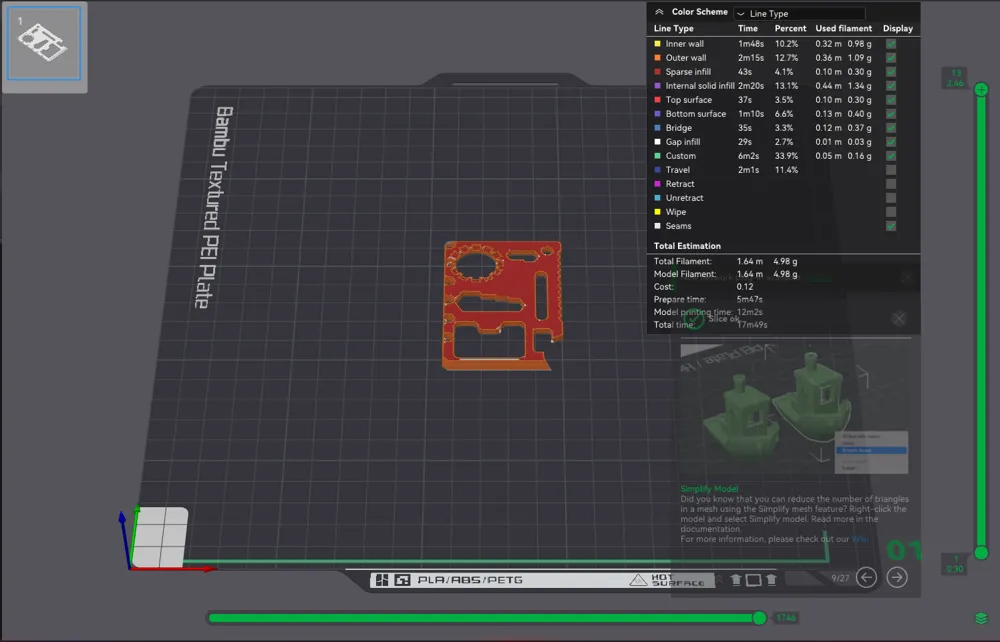Click the bottom handle of layer slider
The height and width of the screenshot is (642, 1000).
point(982,553)
